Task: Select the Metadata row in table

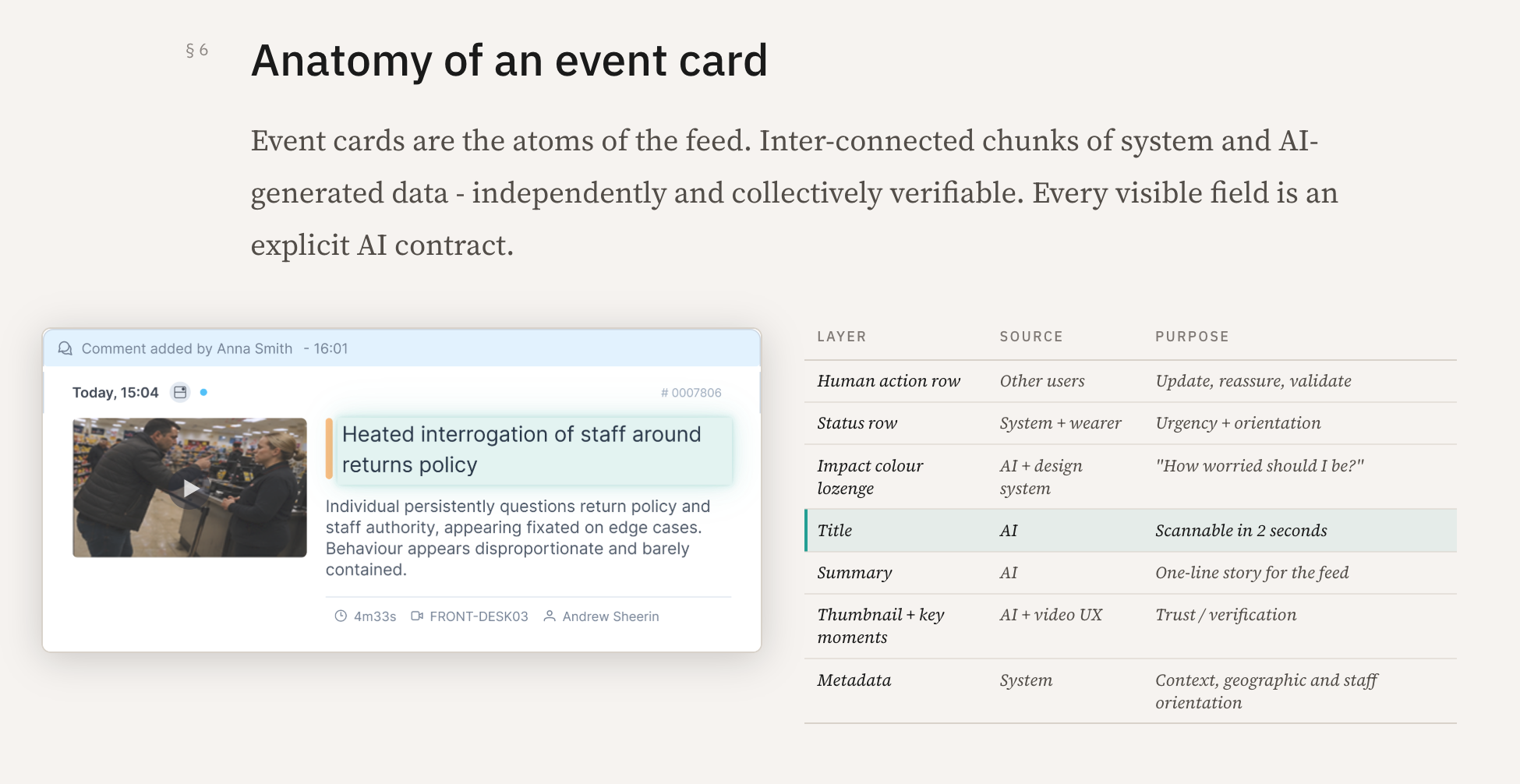Action: click(1130, 691)
